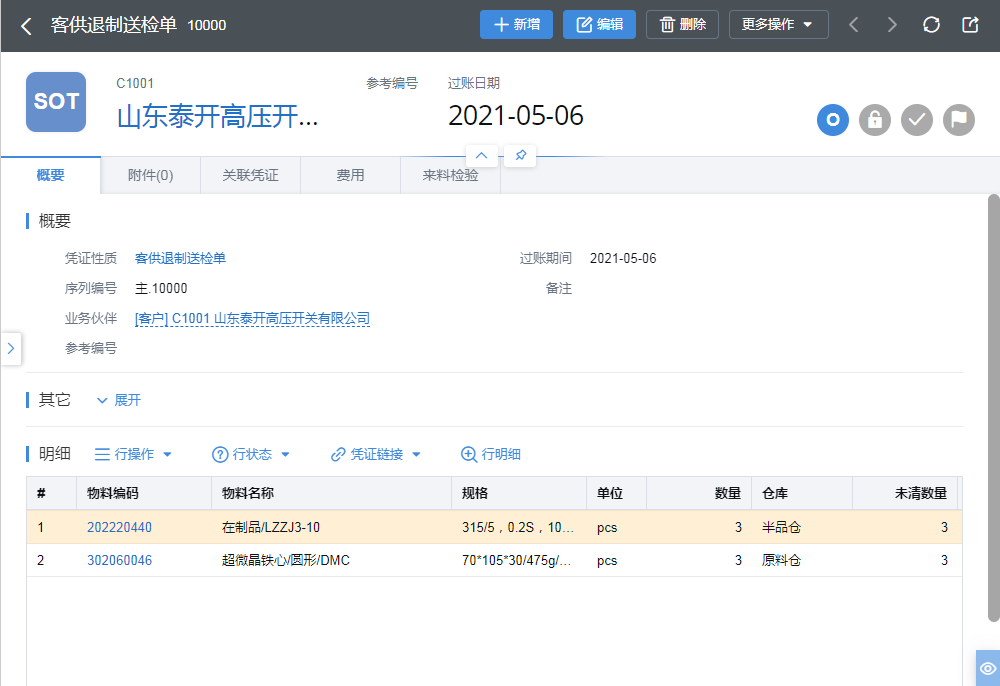Open the 费用 tab
This screenshot has height=686, width=1000.
point(350,175)
